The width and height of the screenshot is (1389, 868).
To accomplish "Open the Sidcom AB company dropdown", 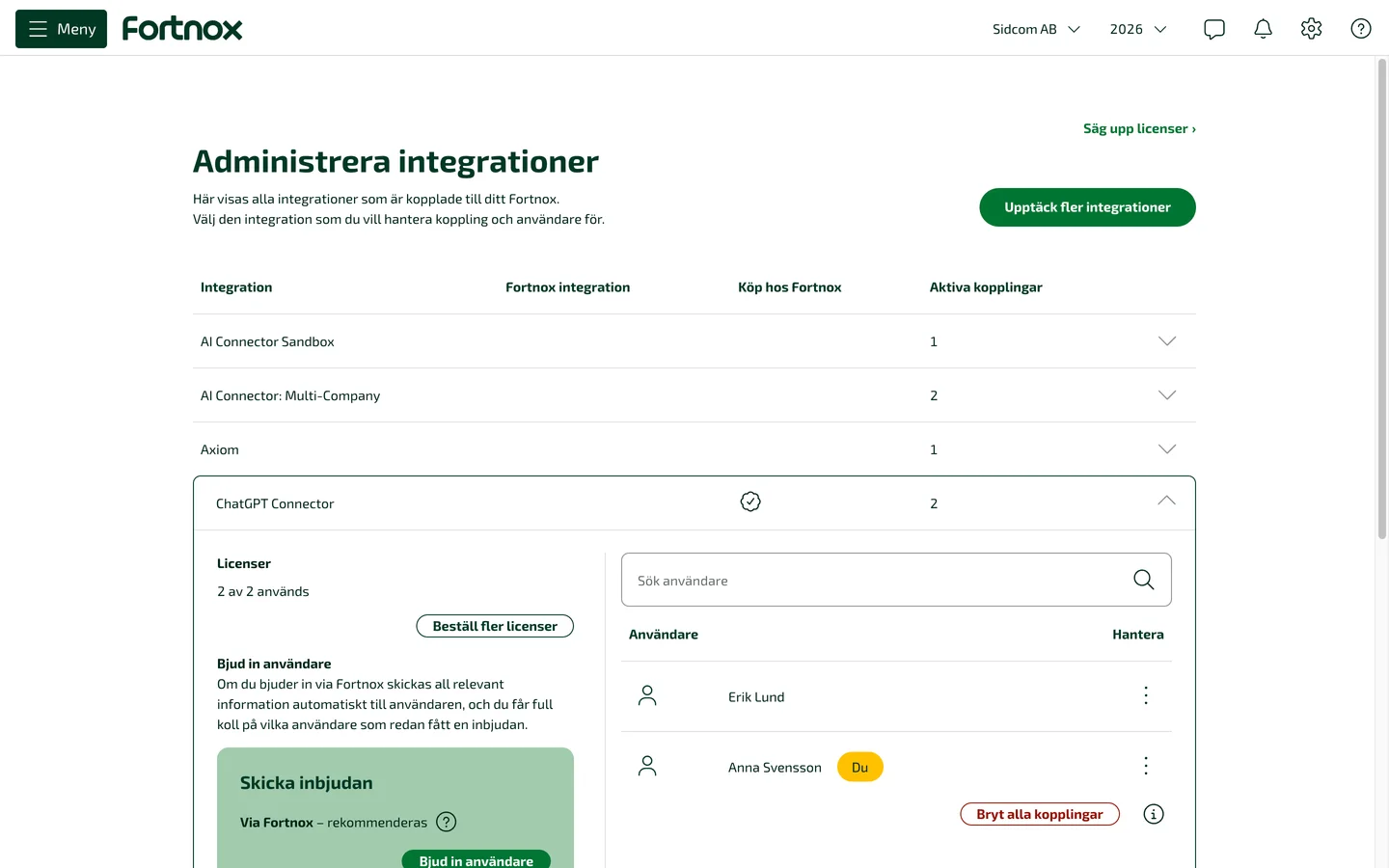I will (x=1037, y=29).
